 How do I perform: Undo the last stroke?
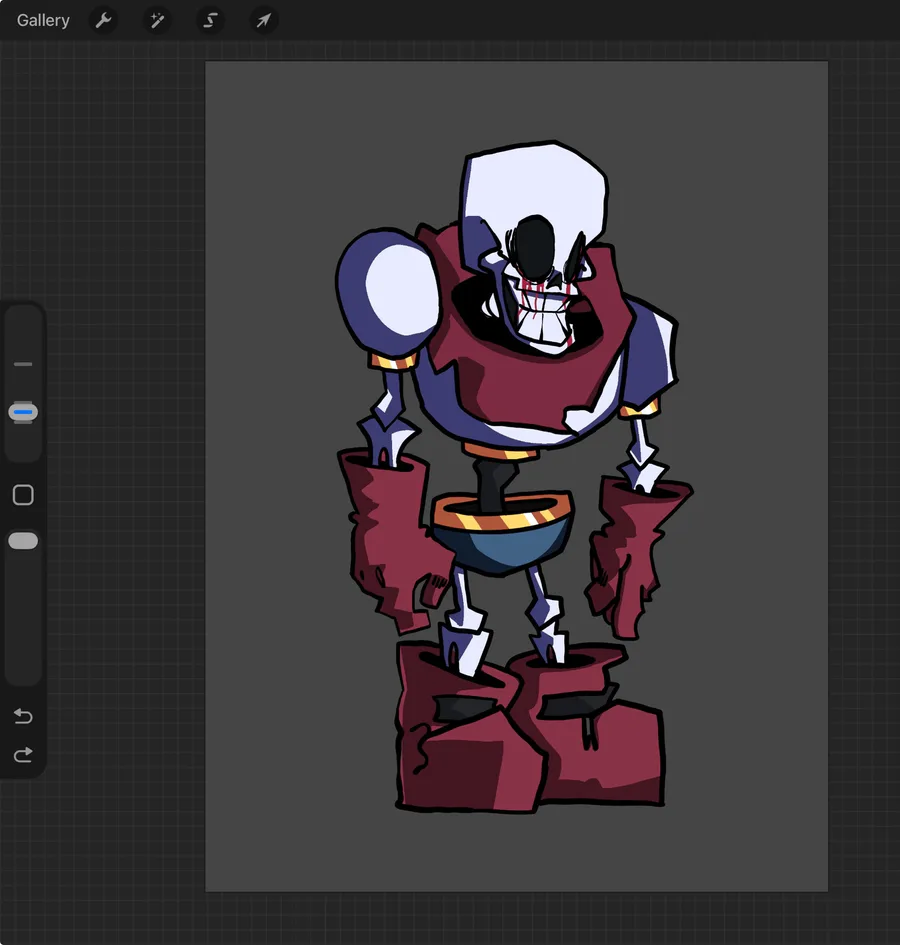tap(23, 715)
